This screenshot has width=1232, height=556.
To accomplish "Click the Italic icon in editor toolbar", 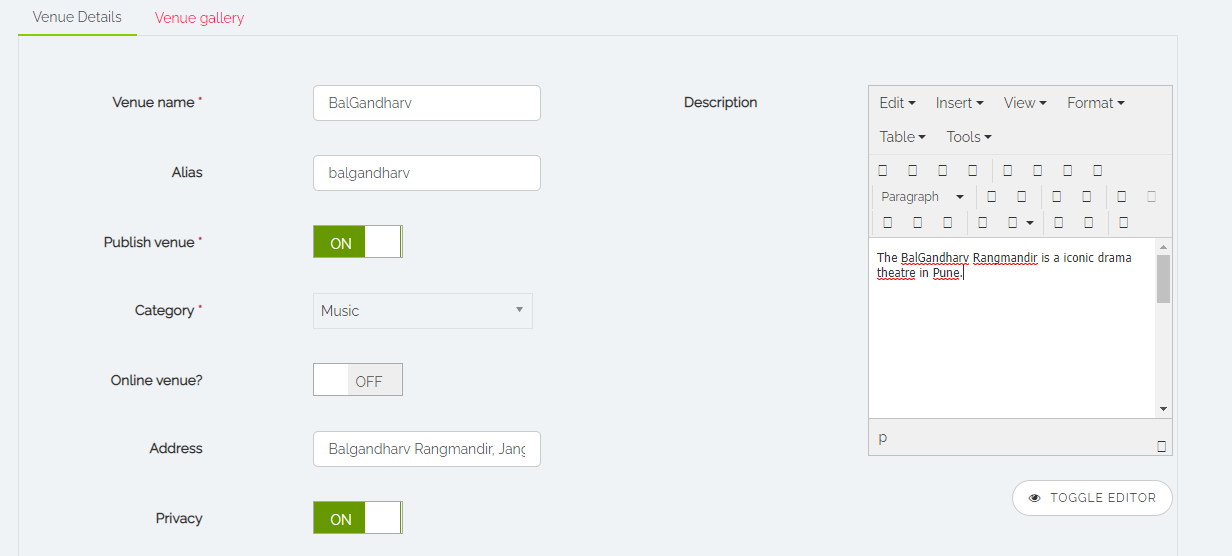I will (x=912, y=171).
